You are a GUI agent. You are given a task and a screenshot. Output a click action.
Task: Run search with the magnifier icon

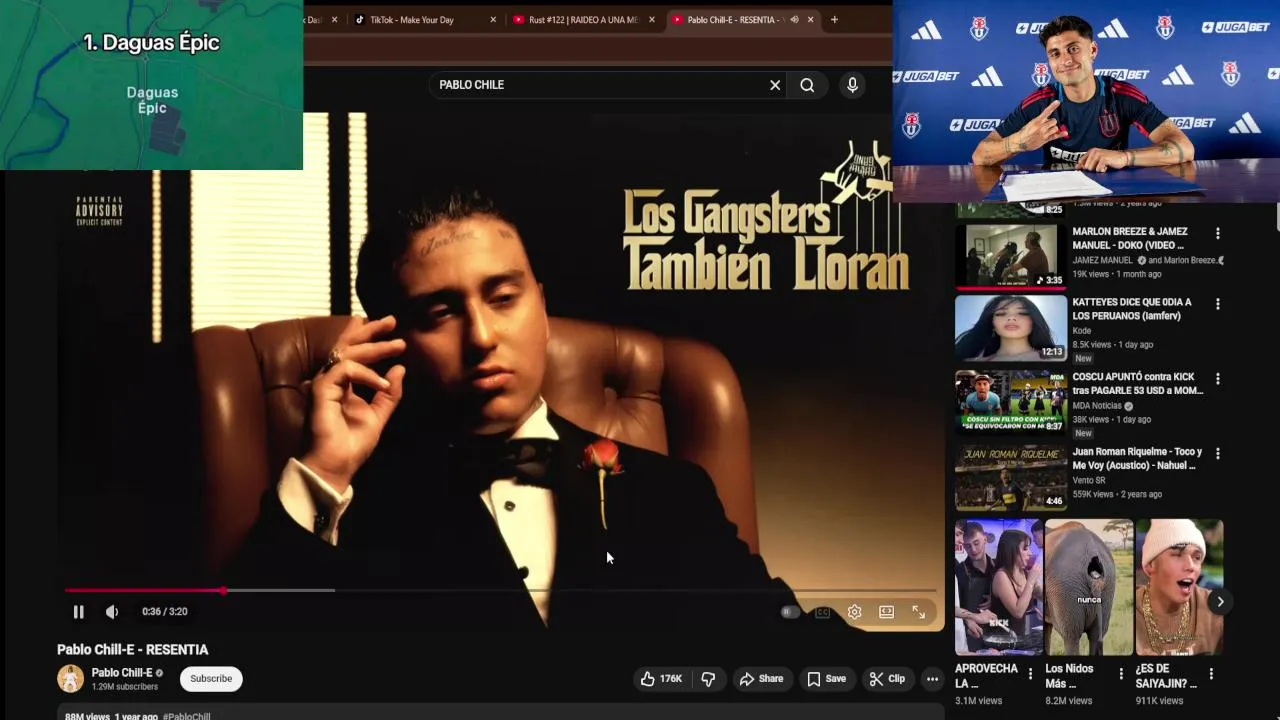coord(807,85)
